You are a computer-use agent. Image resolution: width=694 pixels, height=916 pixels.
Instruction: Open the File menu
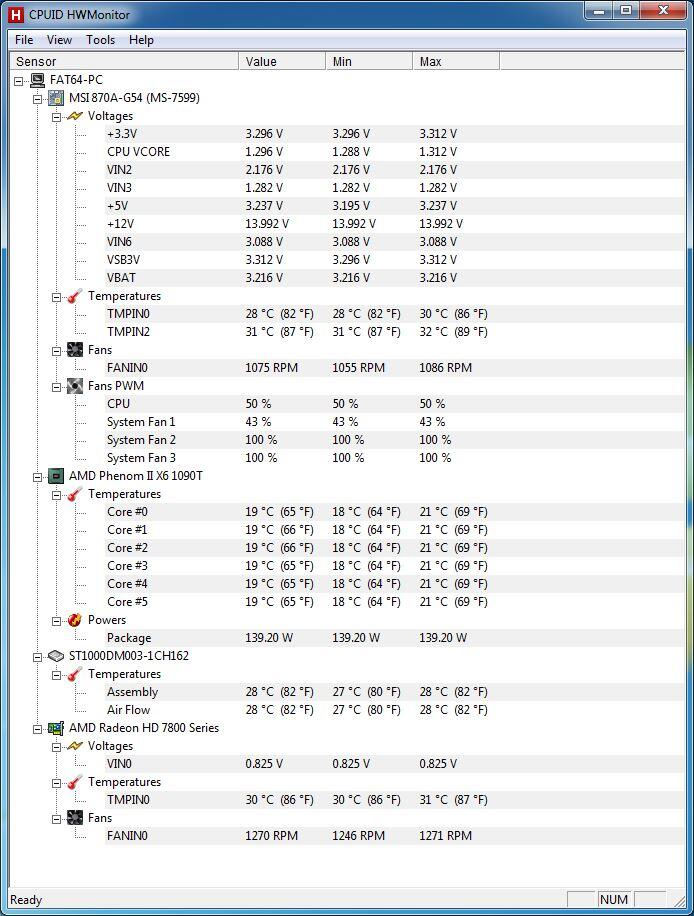point(24,40)
